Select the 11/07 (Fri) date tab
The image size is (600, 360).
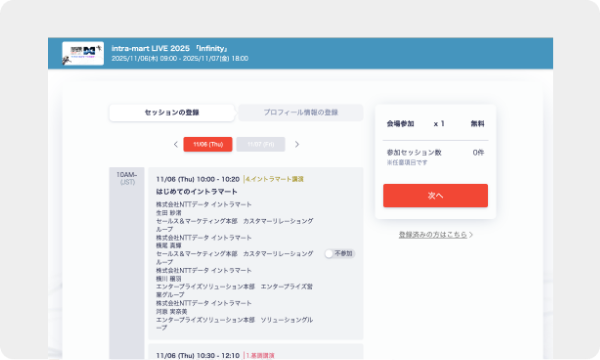261,144
